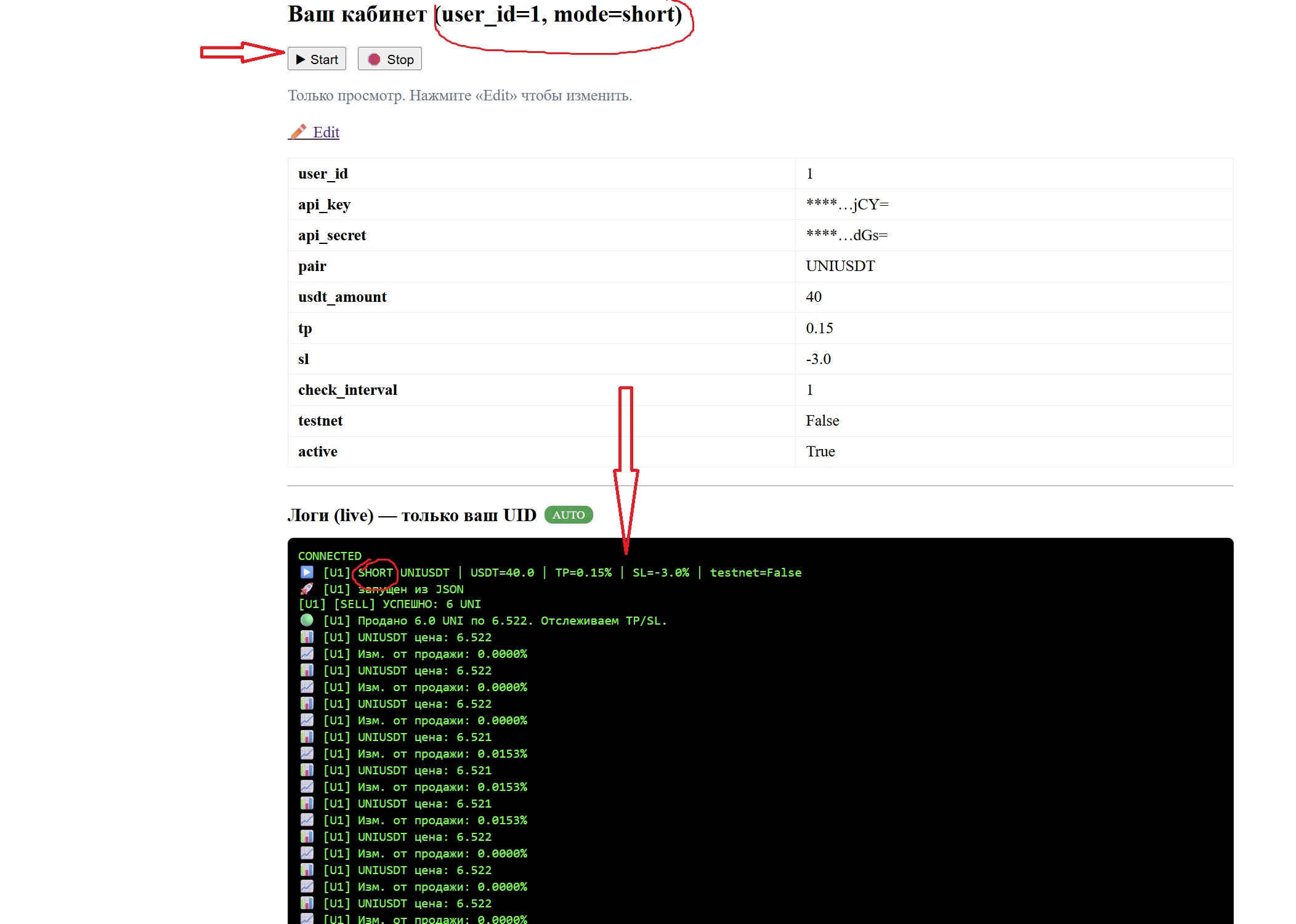
Task: Click the Start button
Action: tap(317, 59)
